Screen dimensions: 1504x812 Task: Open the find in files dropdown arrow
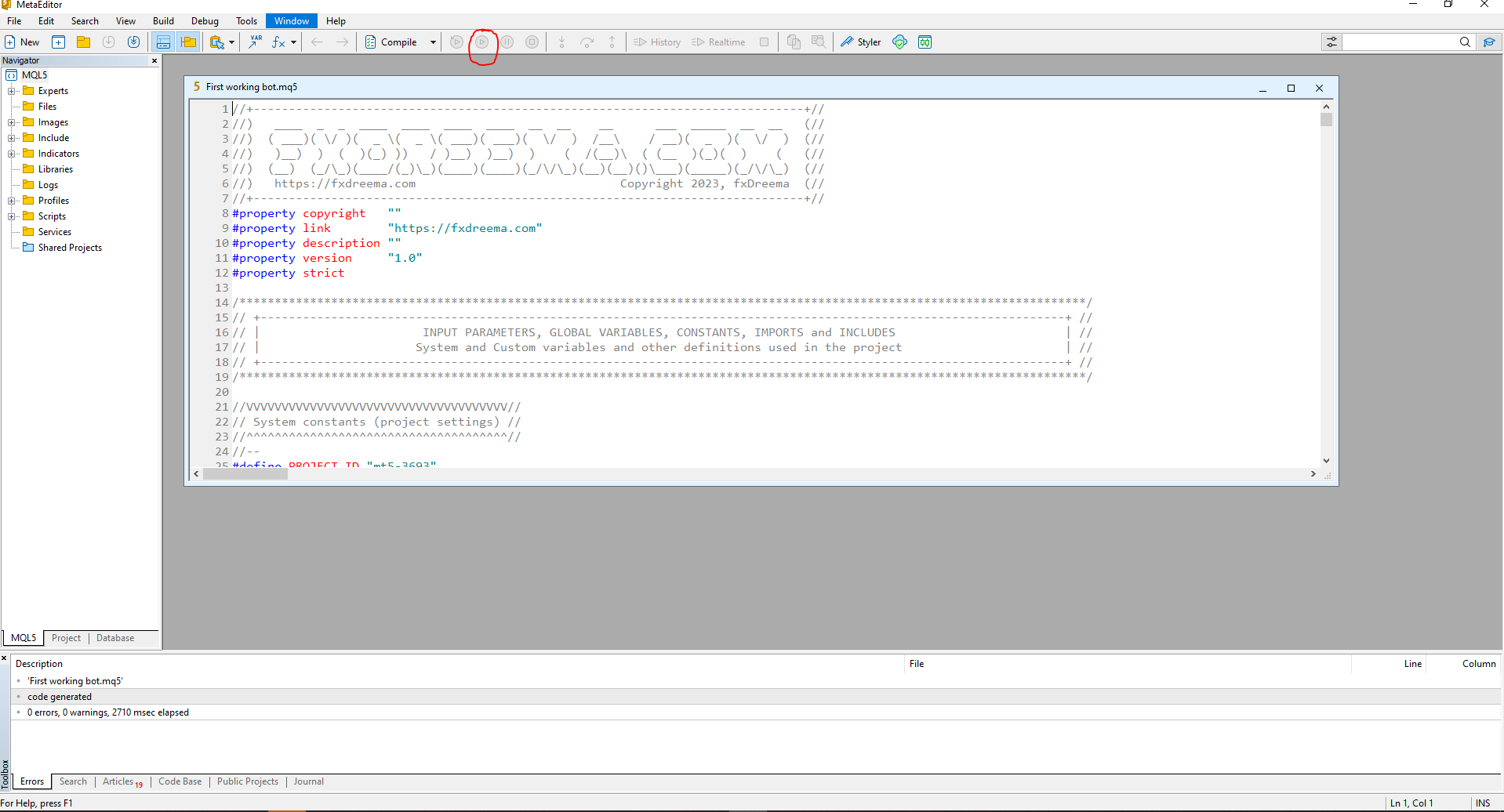pyautogui.click(x=232, y=42)
